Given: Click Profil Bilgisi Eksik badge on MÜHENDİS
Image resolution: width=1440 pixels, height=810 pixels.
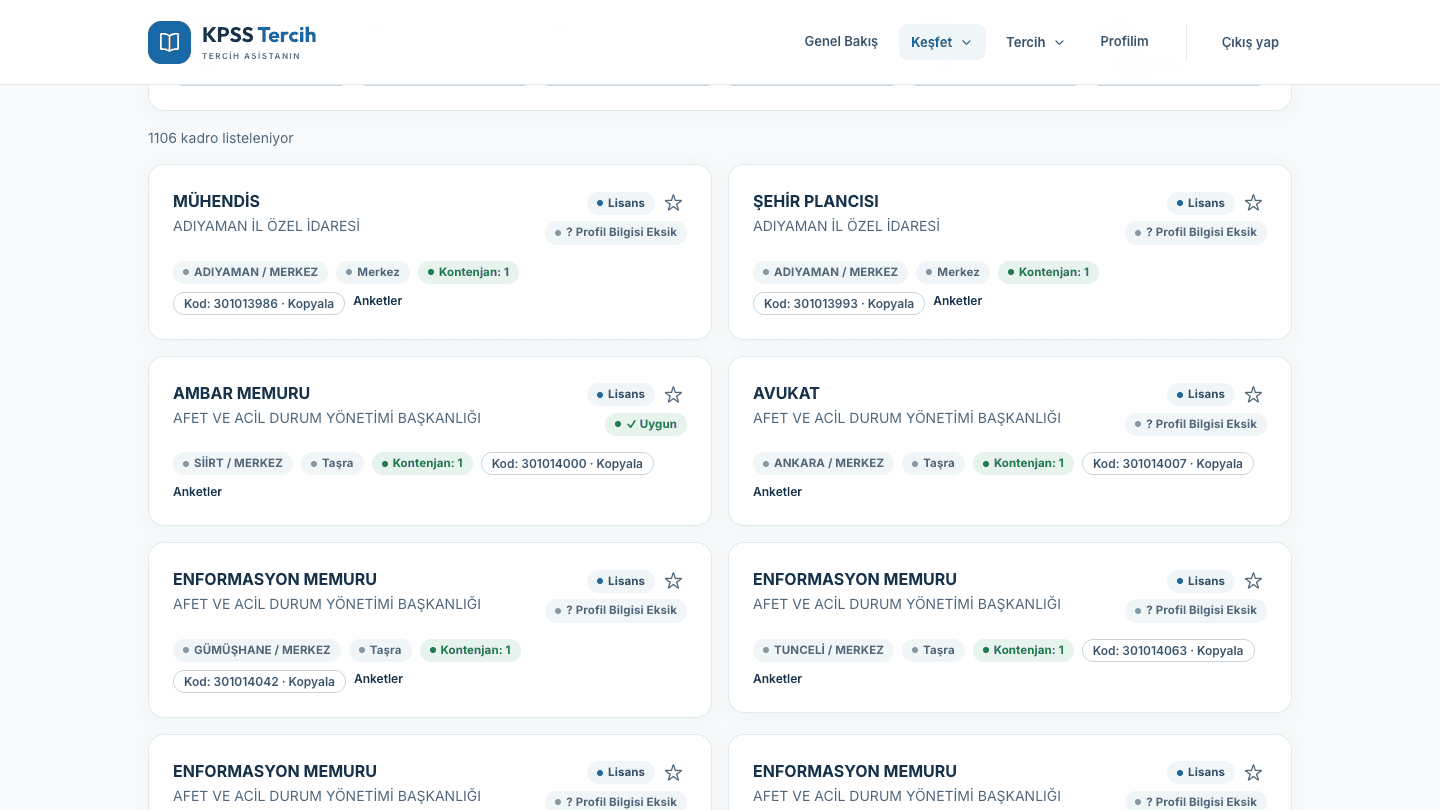Looking at the screenshot, I should (616, 232).
